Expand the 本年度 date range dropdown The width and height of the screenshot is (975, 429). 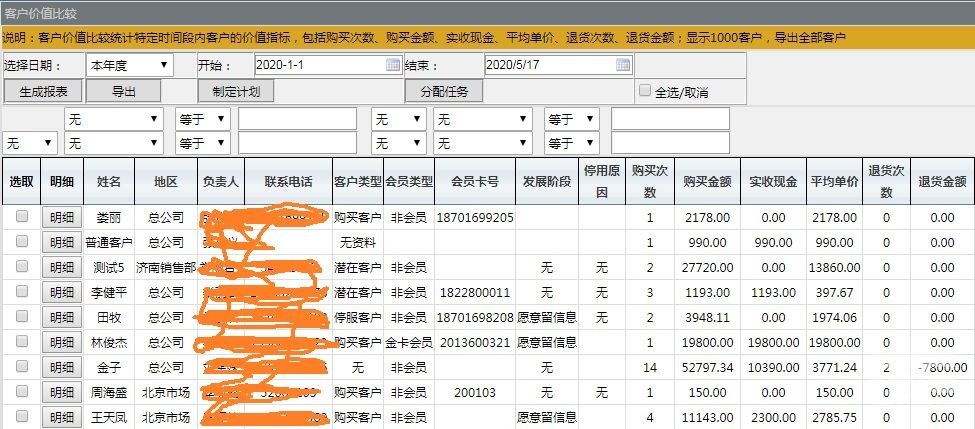click(x=129, y=65)
